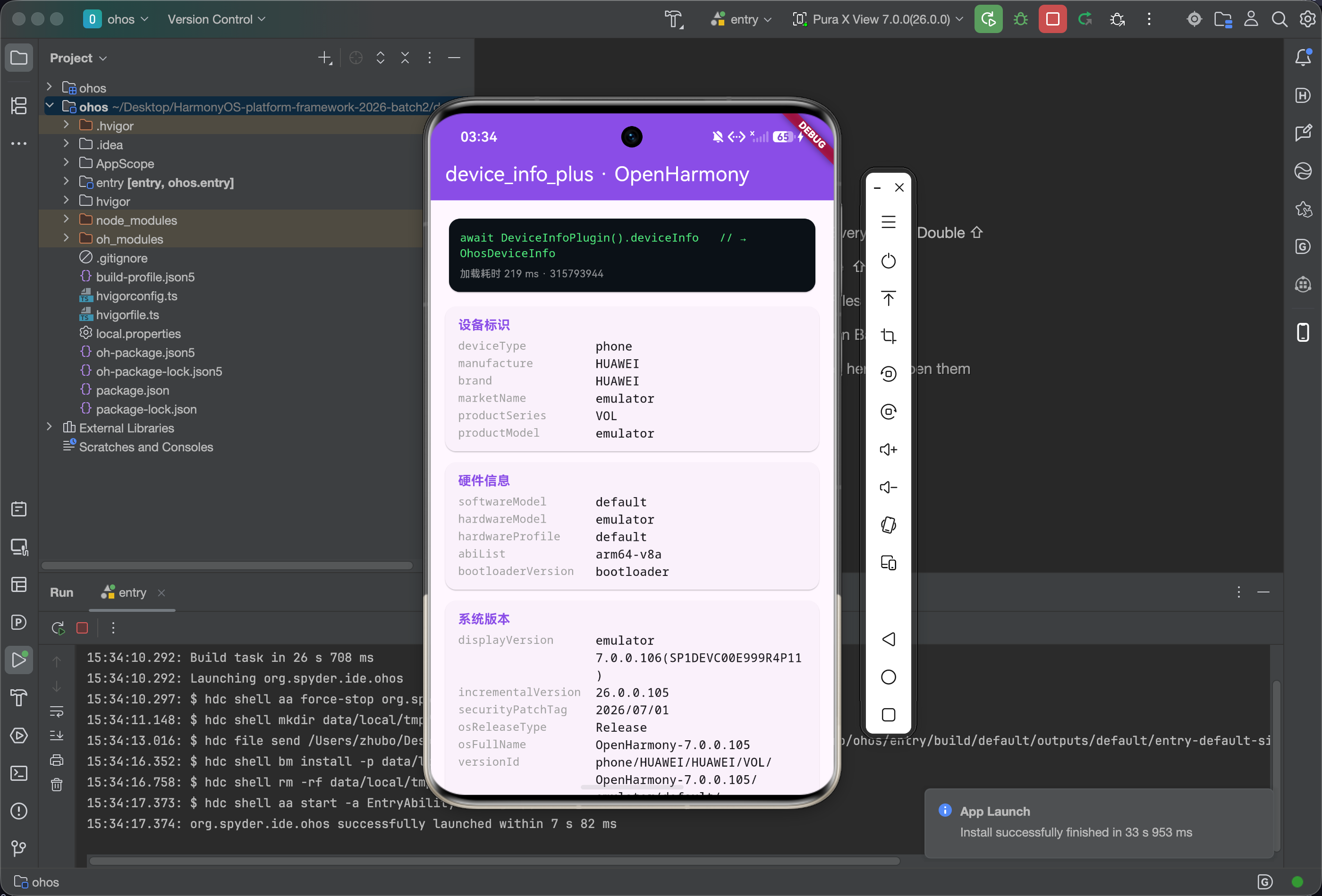
Task: Stop the process in Run panel toolbar
Action: click(x=82, y=627)
